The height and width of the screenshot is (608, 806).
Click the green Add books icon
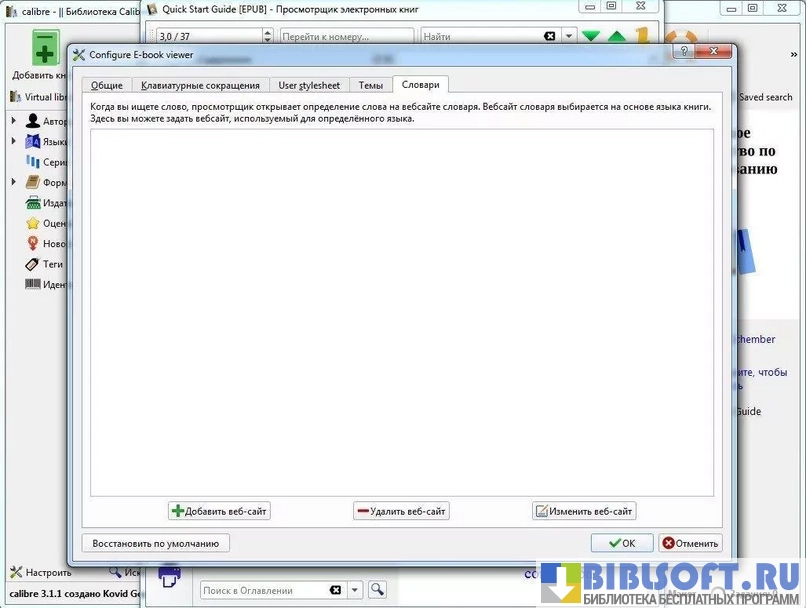coord(45,48)
